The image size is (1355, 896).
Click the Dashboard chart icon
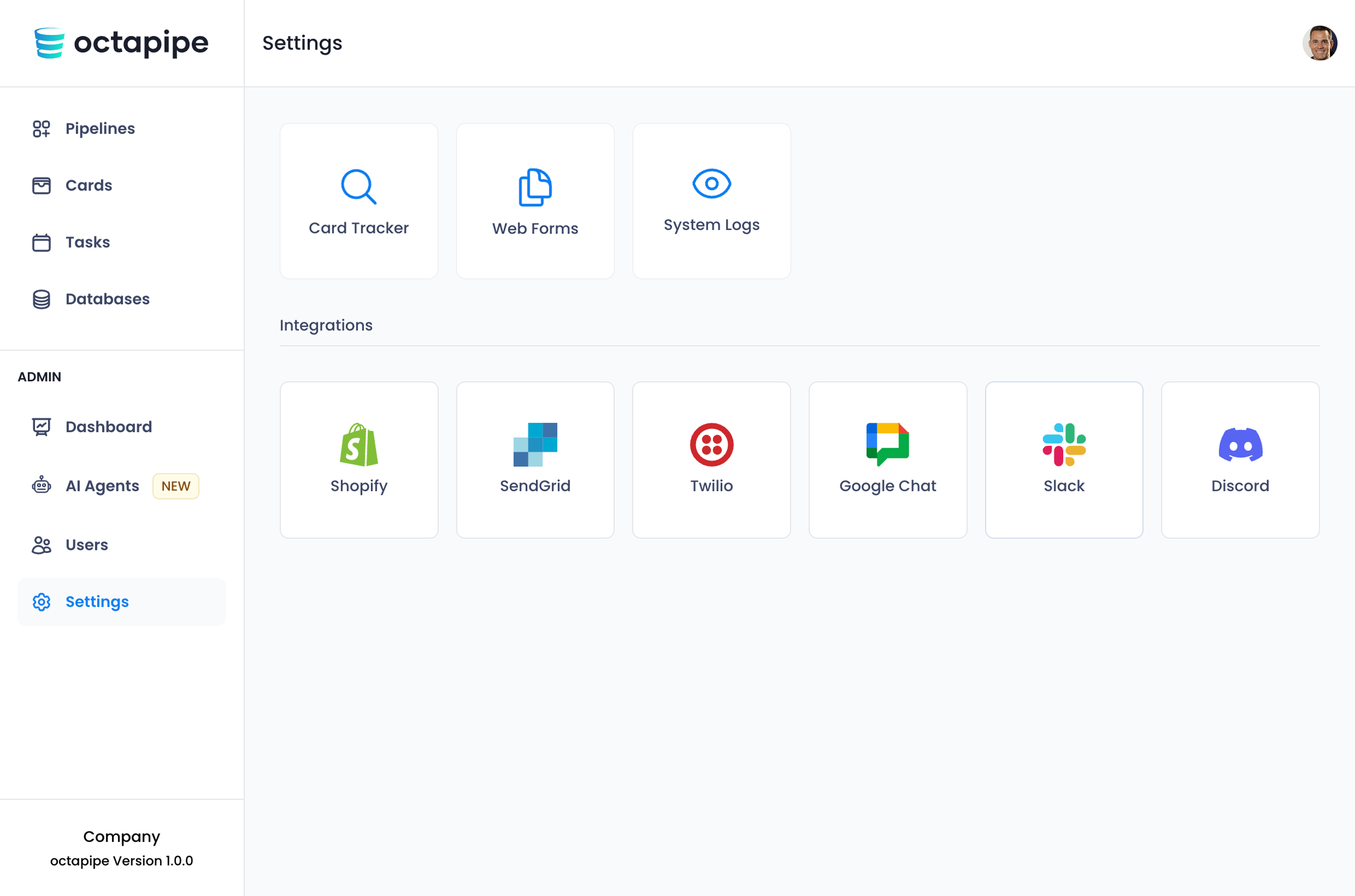(x=41, y=427)
